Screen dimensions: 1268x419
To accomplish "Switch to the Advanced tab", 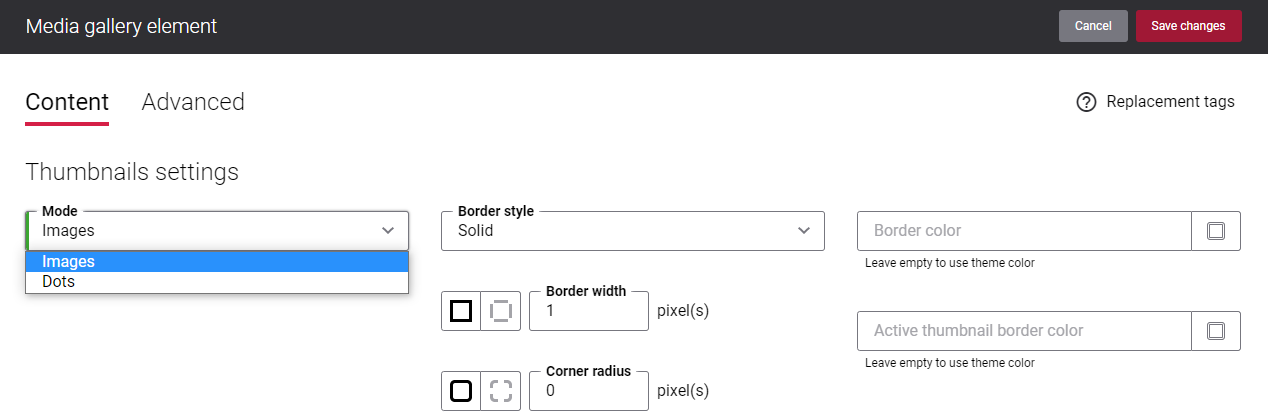I will [x=193, y=102].
